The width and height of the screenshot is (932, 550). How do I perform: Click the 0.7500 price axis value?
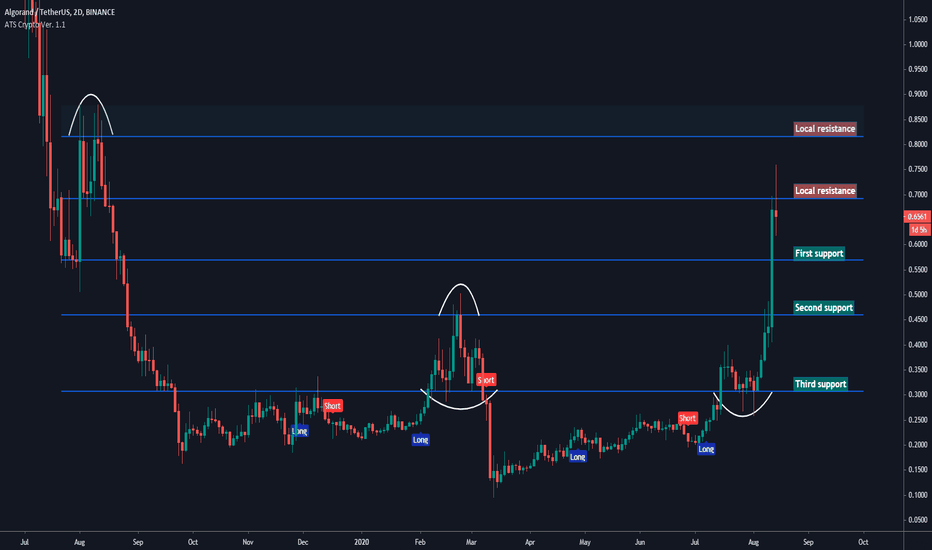(918, 169)
